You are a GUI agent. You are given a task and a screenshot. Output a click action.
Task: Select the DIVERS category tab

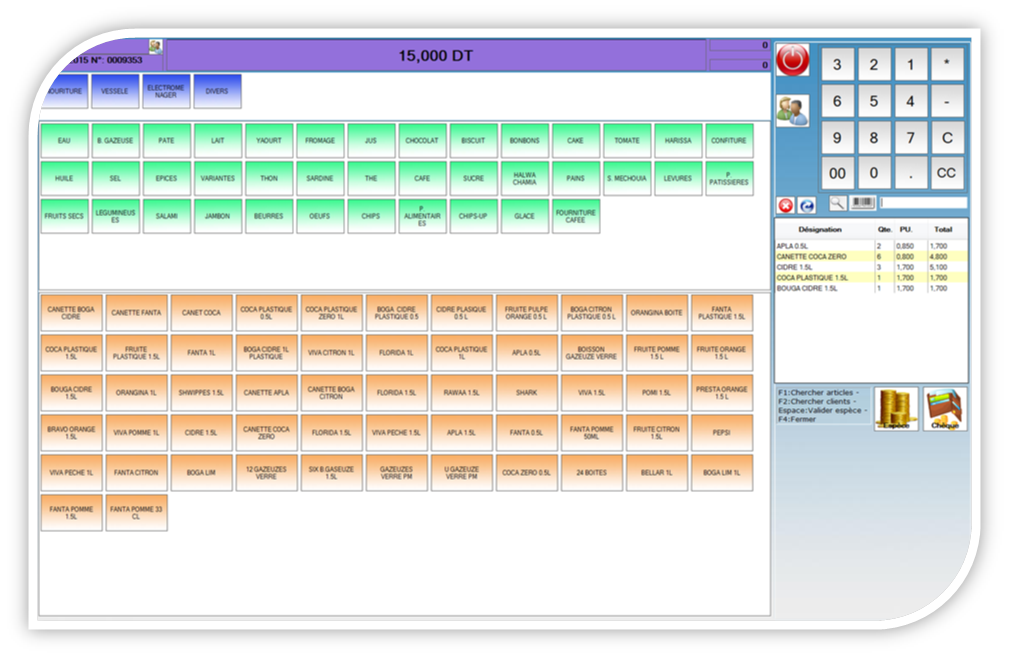click(218, 91)
